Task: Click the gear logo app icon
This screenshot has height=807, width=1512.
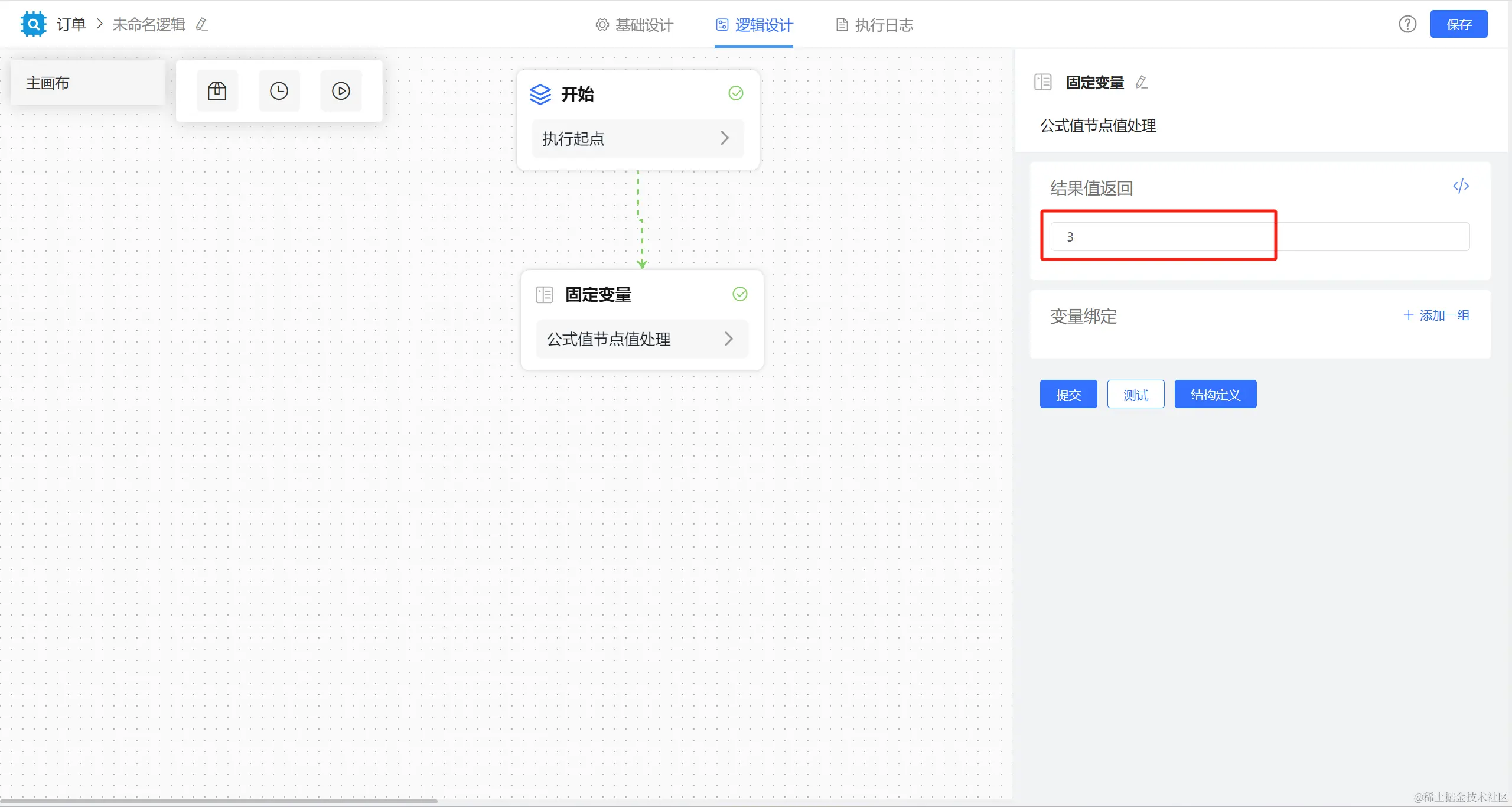Action: click(33, 24)
